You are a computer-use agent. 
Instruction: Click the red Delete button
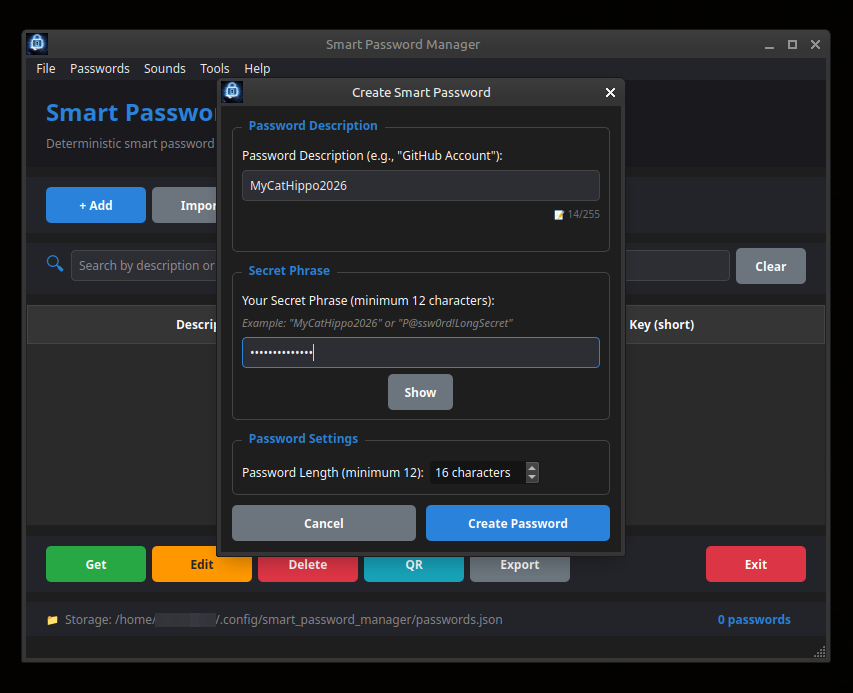point(308,566)
